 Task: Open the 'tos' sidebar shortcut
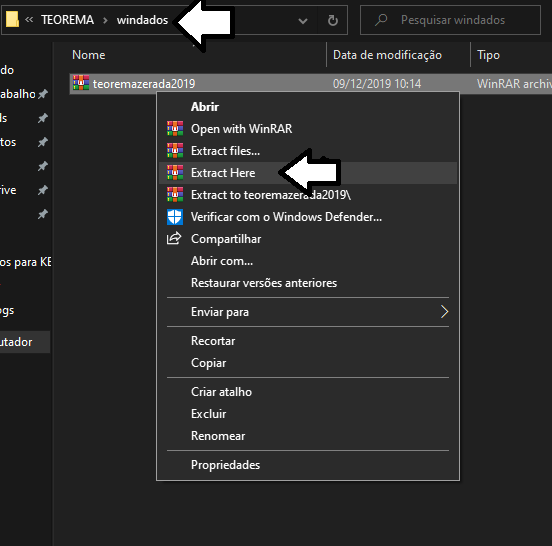point(8,142)
